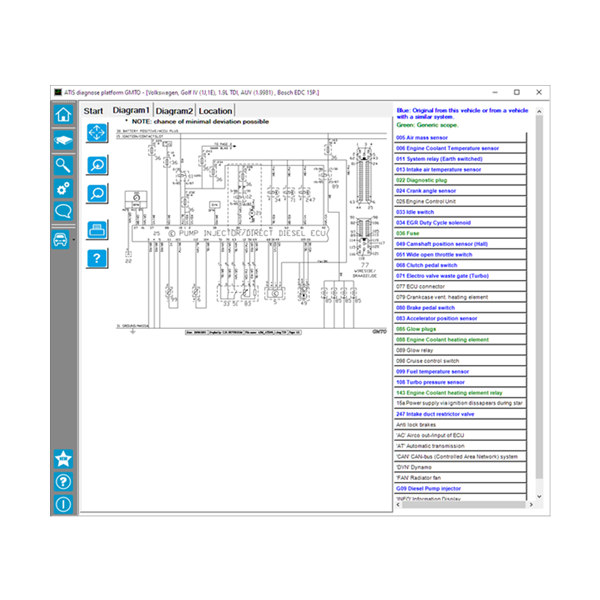
Task: Open the diagram help question mark button
Action: (96, 258)
